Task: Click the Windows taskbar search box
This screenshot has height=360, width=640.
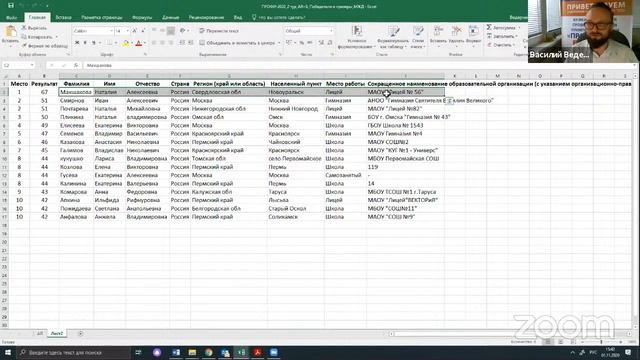Action: click(x=73, y=352)
